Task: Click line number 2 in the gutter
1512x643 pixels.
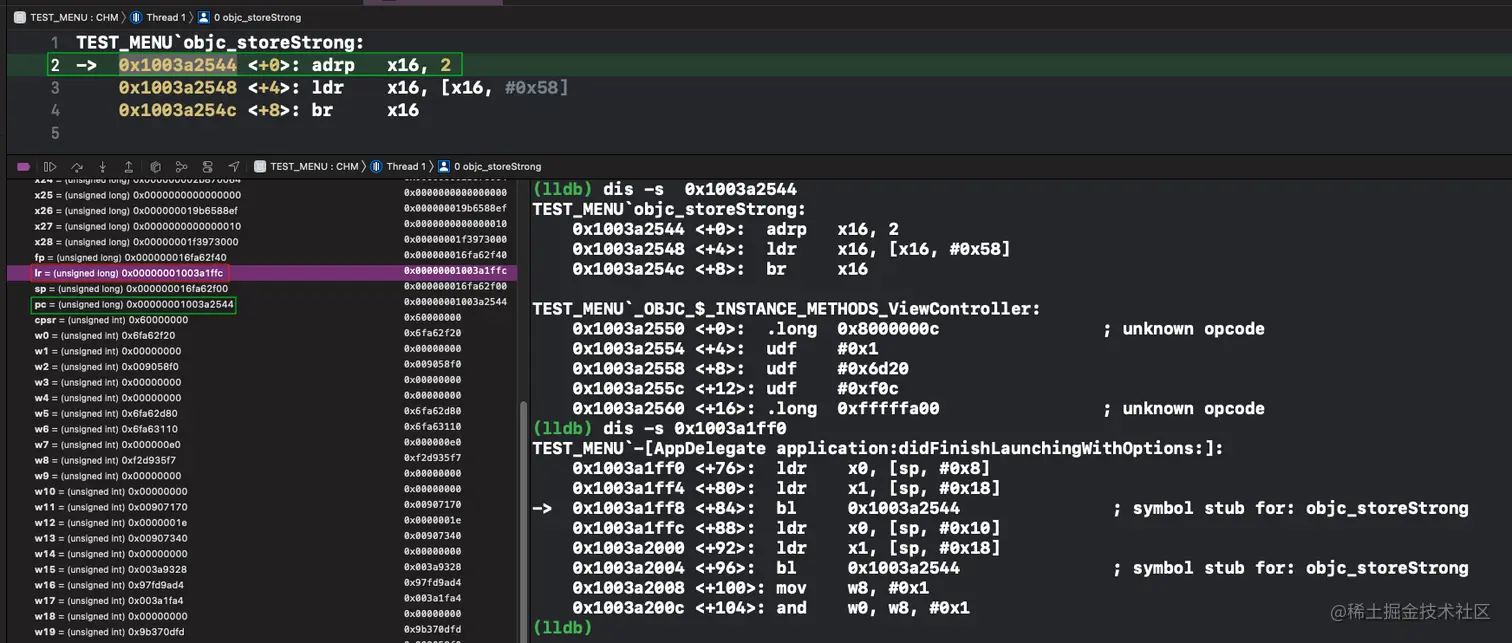Action: [x=55, y=66]
